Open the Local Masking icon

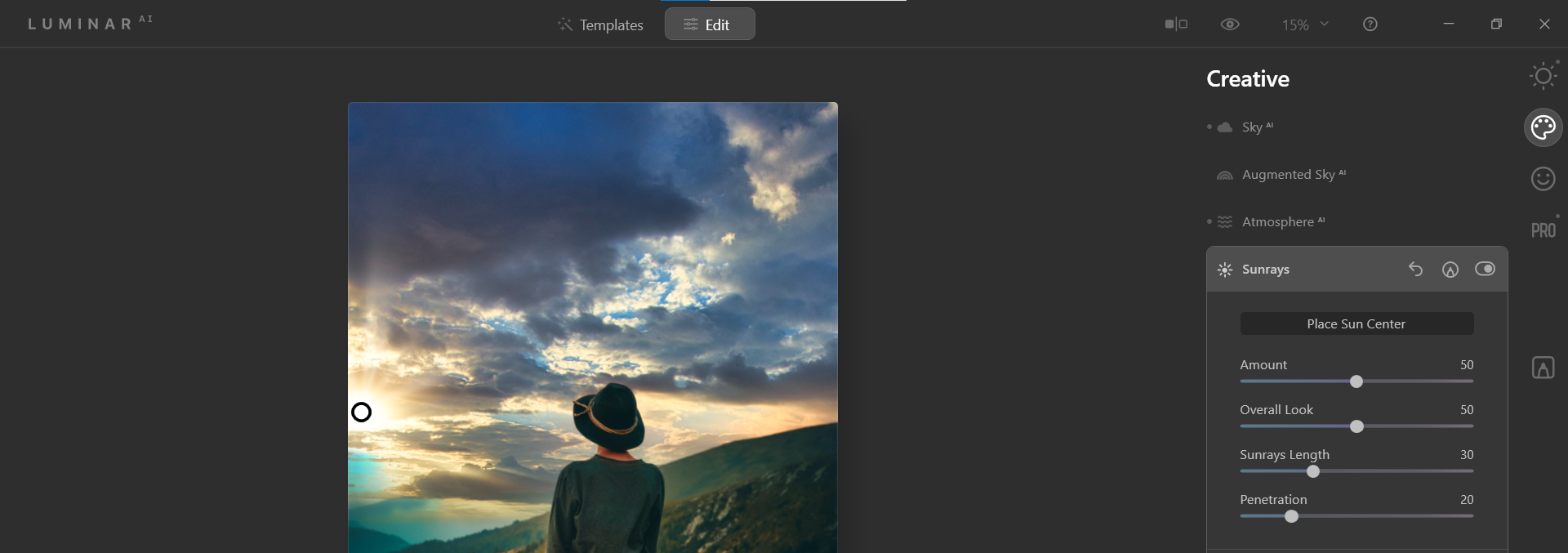tap(1543, 368)
